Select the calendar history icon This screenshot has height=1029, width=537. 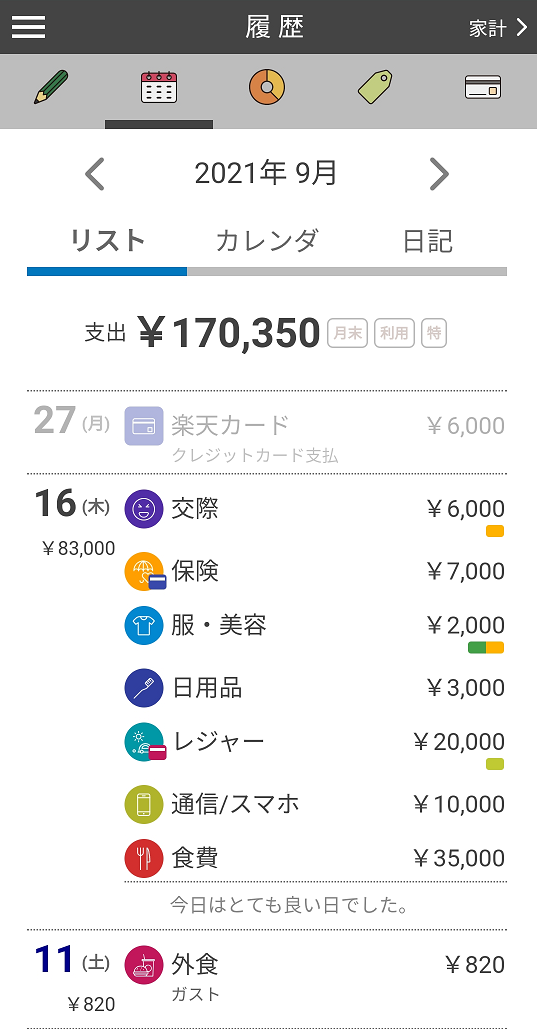(x=159, y=87)
